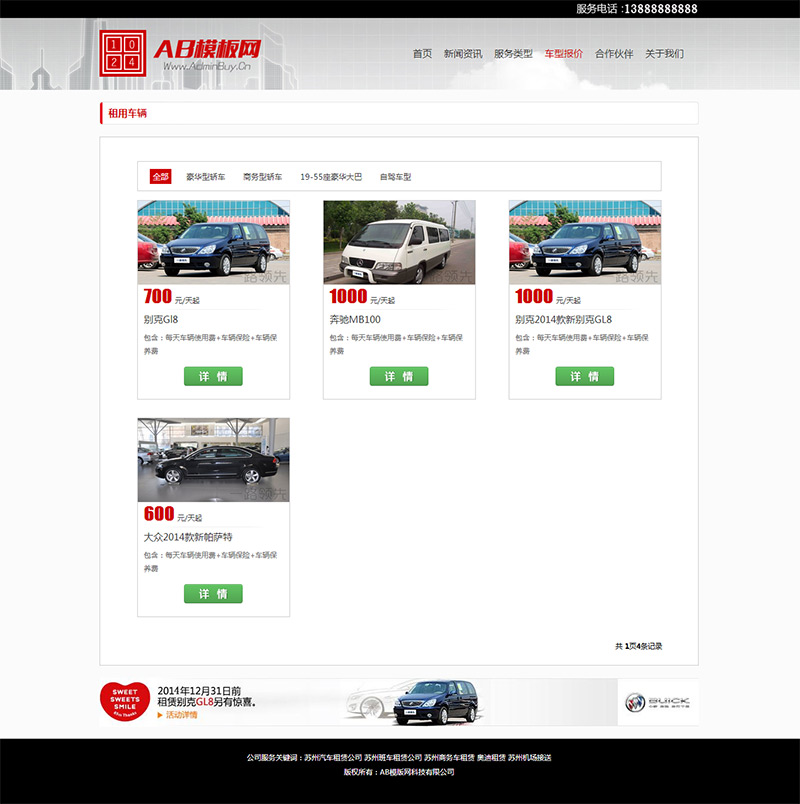Click 详情 button for 大众2014款新帕萨特
The height and width of the screenshot is (804, 800).
tap(213, 594)
